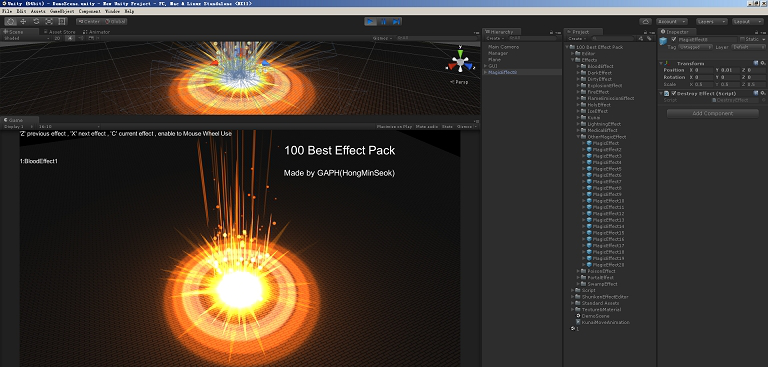
Task: Lock the Inspector panel
Action: 758,32
